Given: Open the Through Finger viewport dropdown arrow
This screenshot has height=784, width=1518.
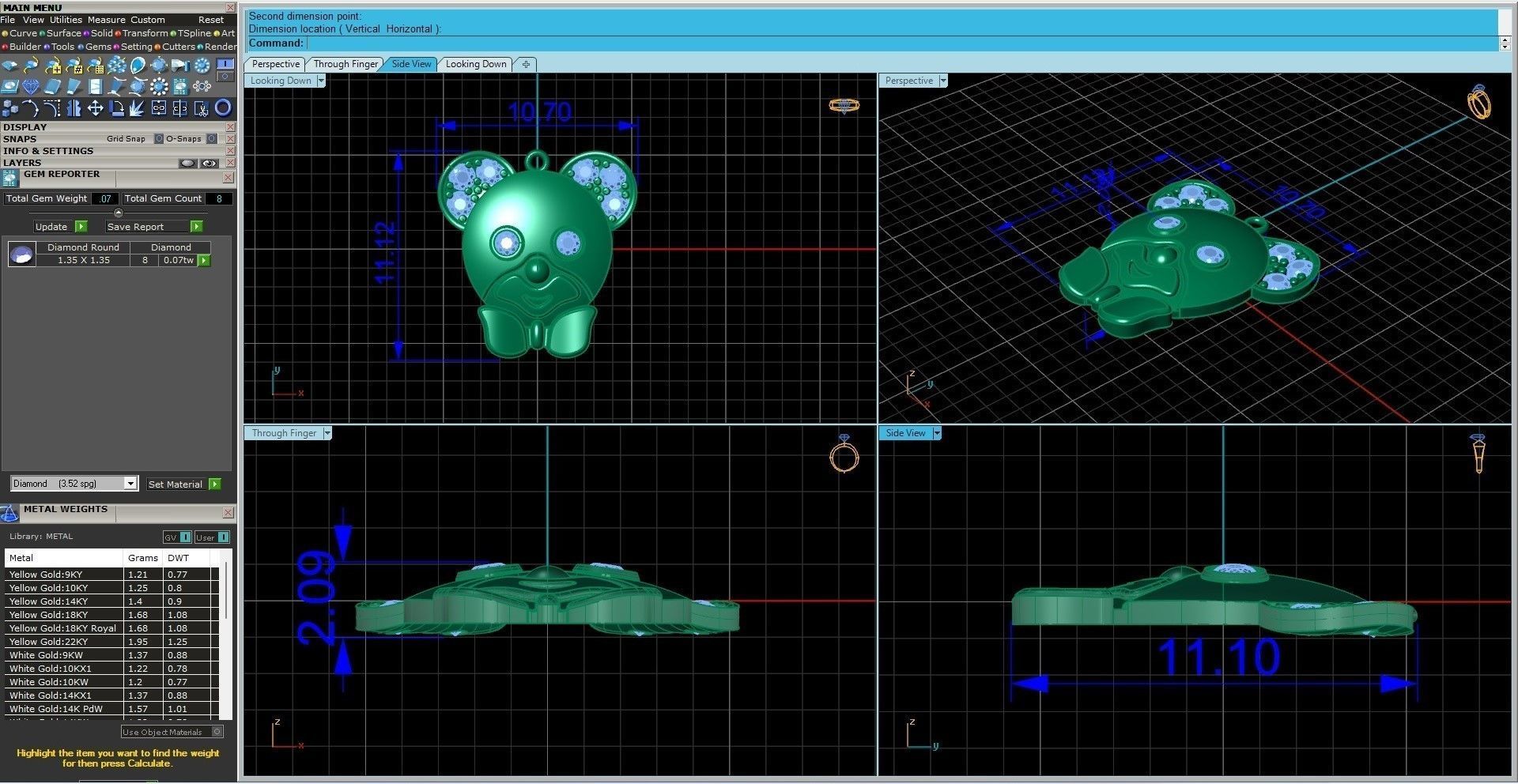Looking at the screenshot, I should click(x=327, y=433).
